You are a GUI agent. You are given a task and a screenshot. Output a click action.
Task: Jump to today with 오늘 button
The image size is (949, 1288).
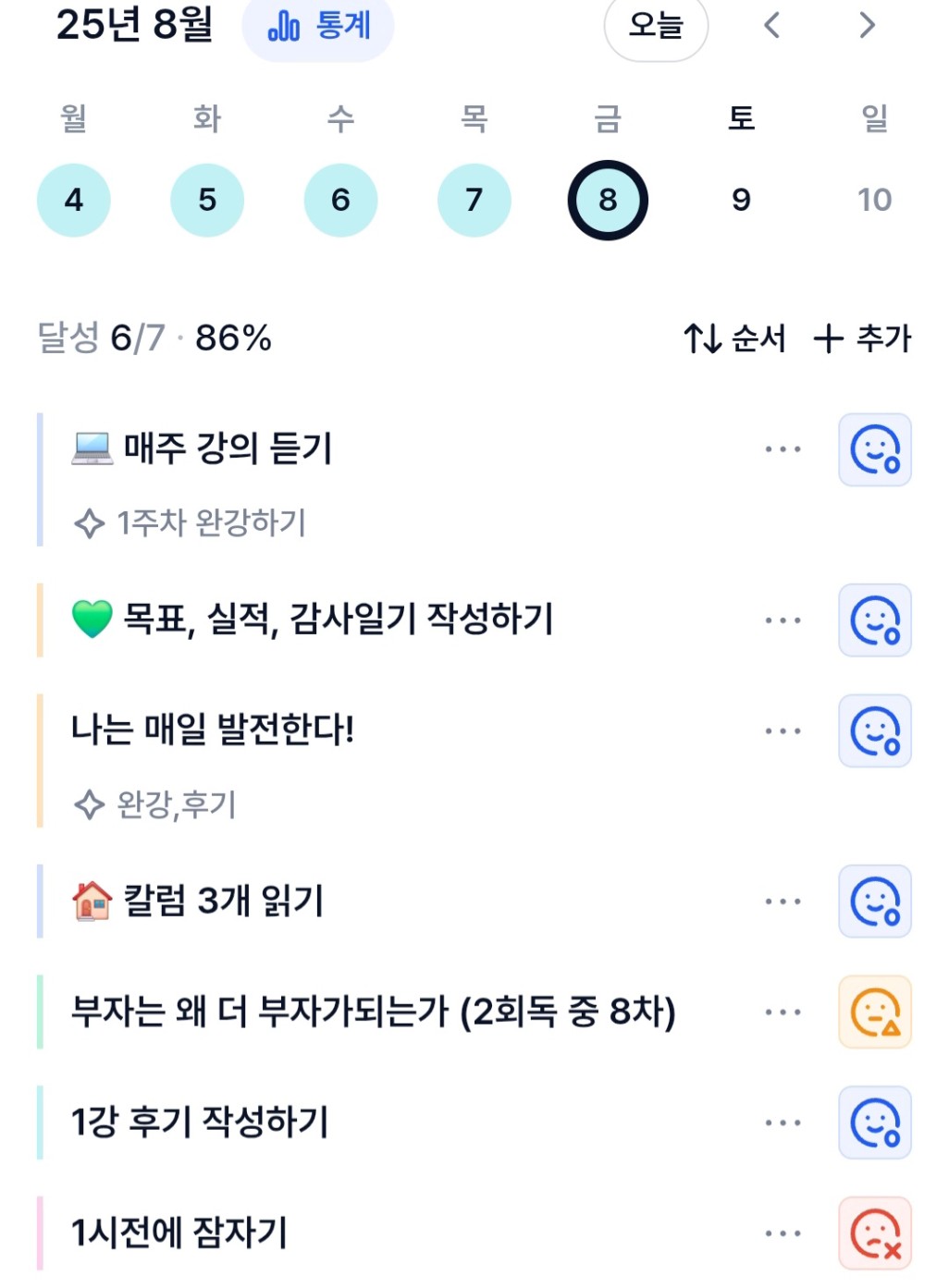(x=656, y=26)
